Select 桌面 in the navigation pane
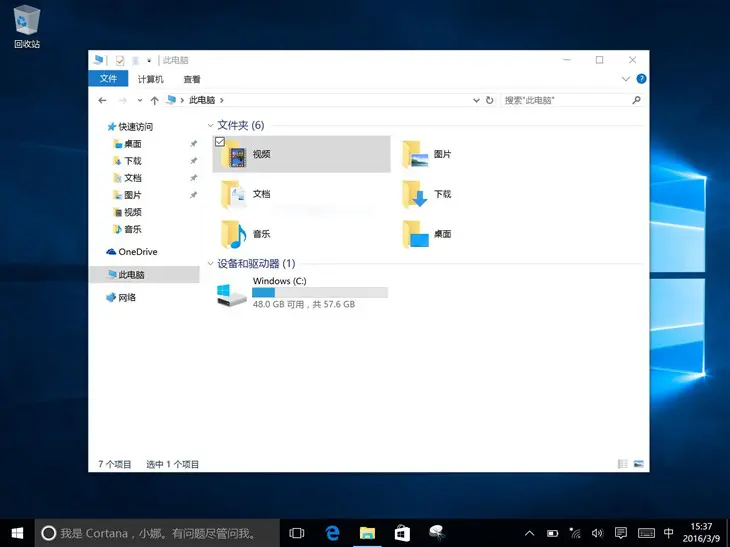The width and height of the screenshot is (730, 547). point(128,144)
